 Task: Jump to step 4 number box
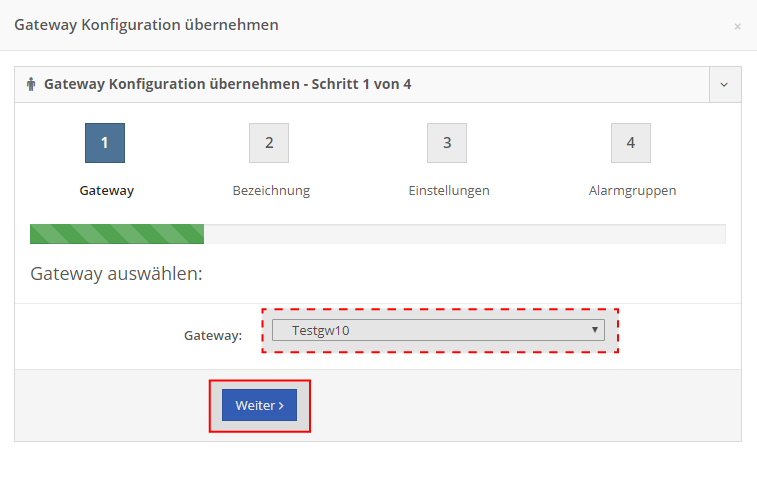point(631,143)
